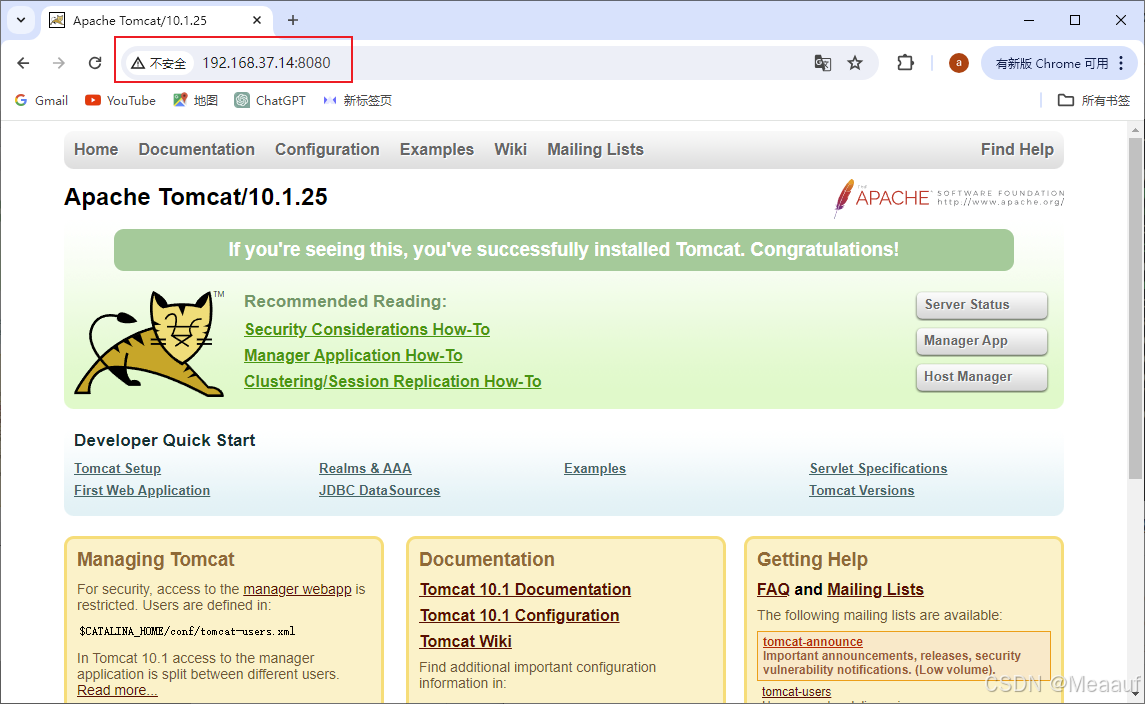Expand the tab search dropdown
Screen dimensions: 1145x704
click(21, 20)
